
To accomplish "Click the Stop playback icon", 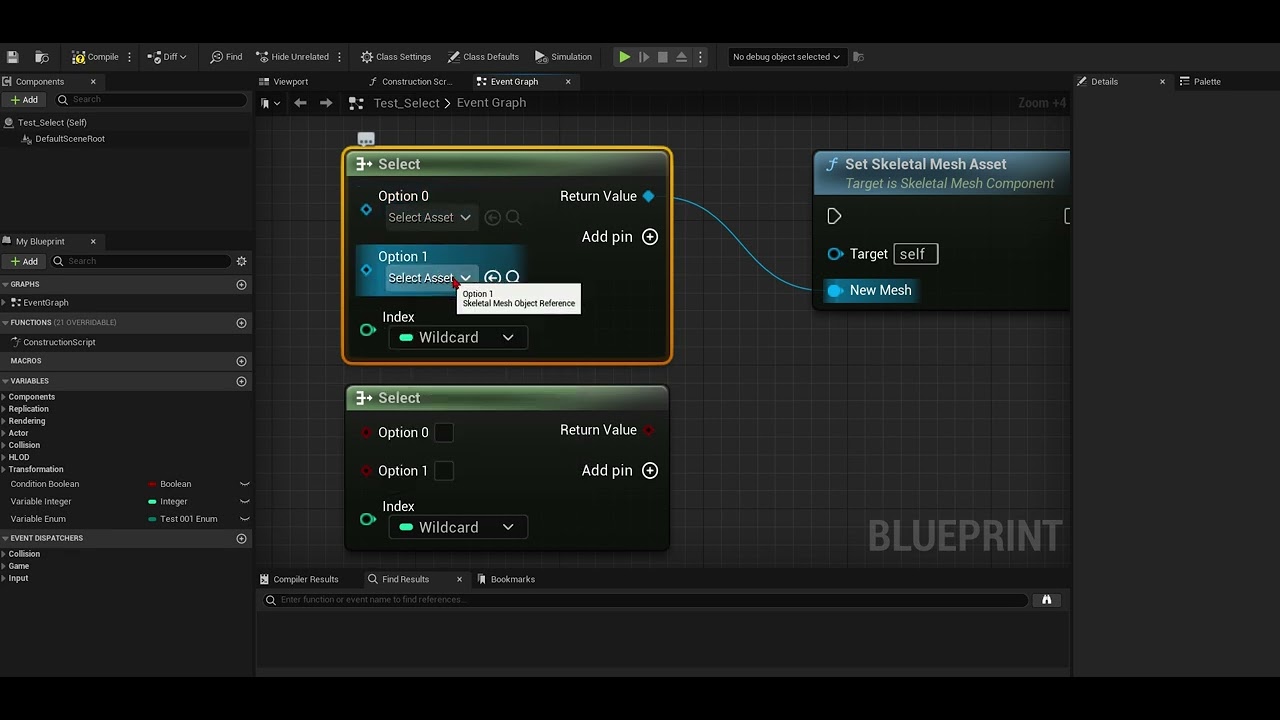I will pyautogui.click(x=662, y=57).
